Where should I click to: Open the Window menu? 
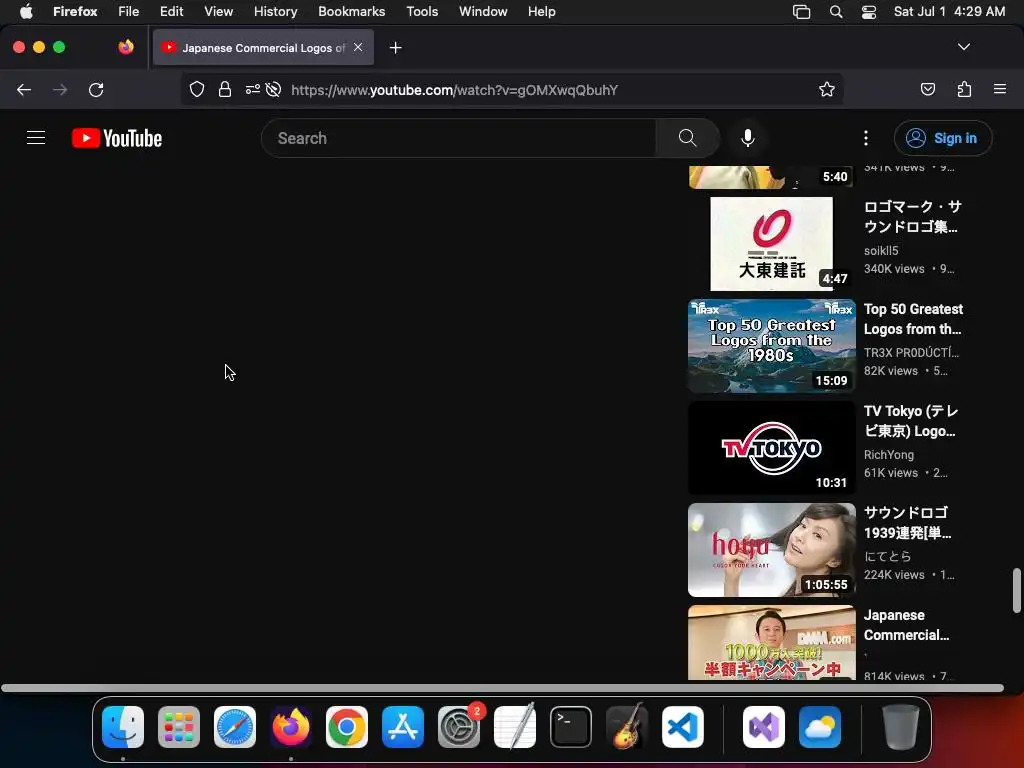click(x=483, y=11)
